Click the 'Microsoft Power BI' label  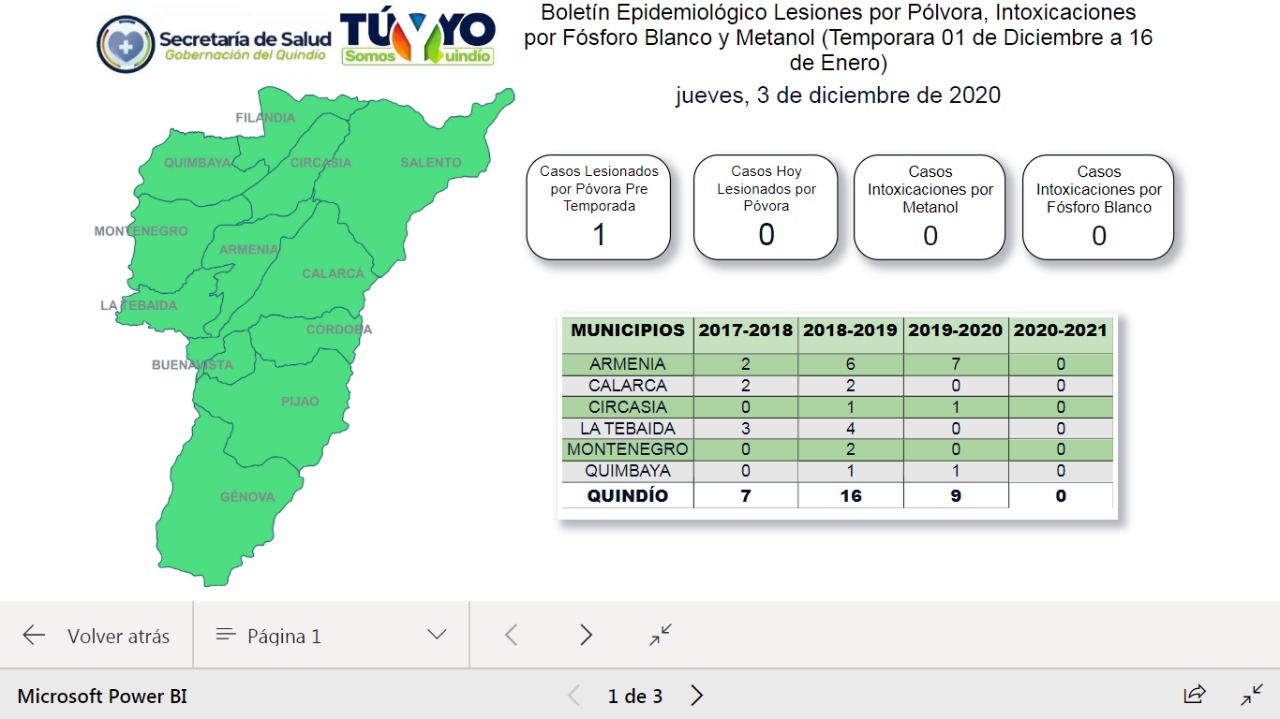(x=102, y=696)
